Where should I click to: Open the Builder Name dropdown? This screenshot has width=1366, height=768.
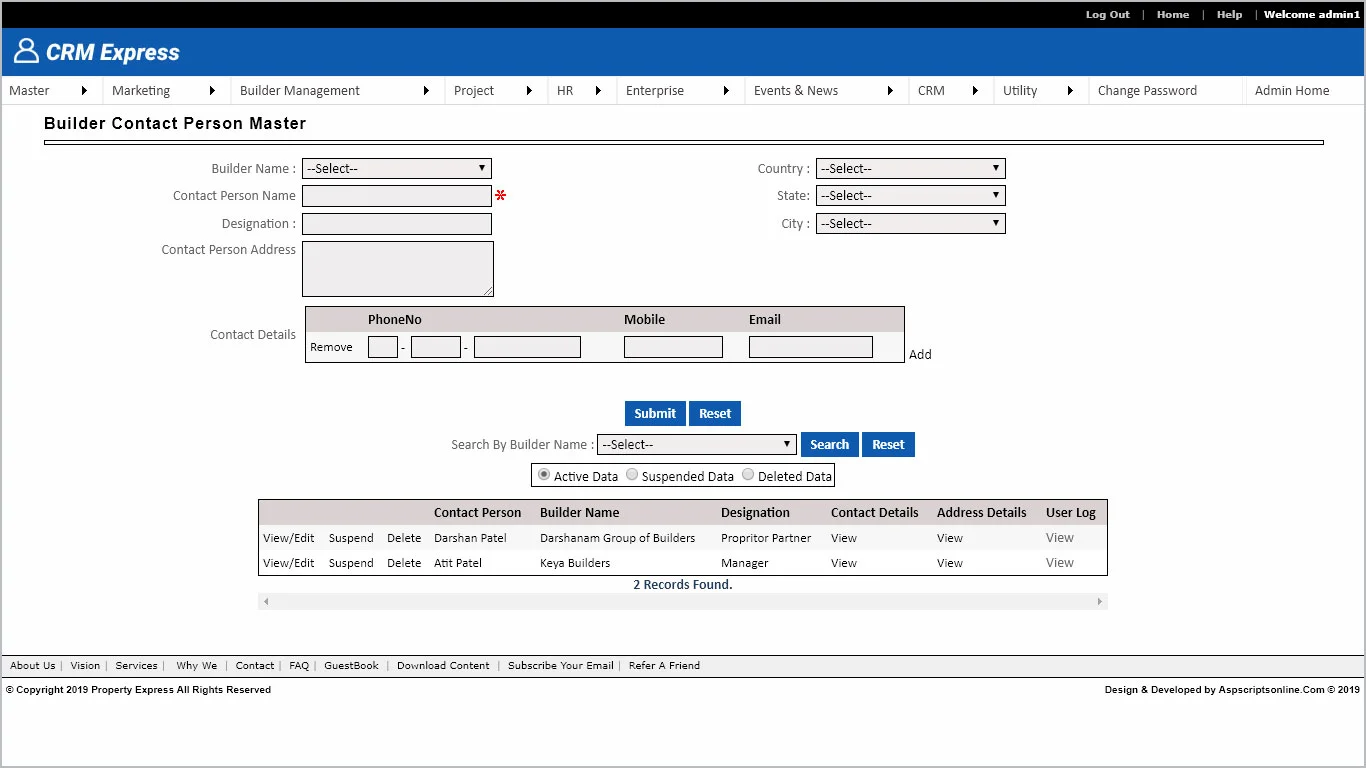coord(397,168)
